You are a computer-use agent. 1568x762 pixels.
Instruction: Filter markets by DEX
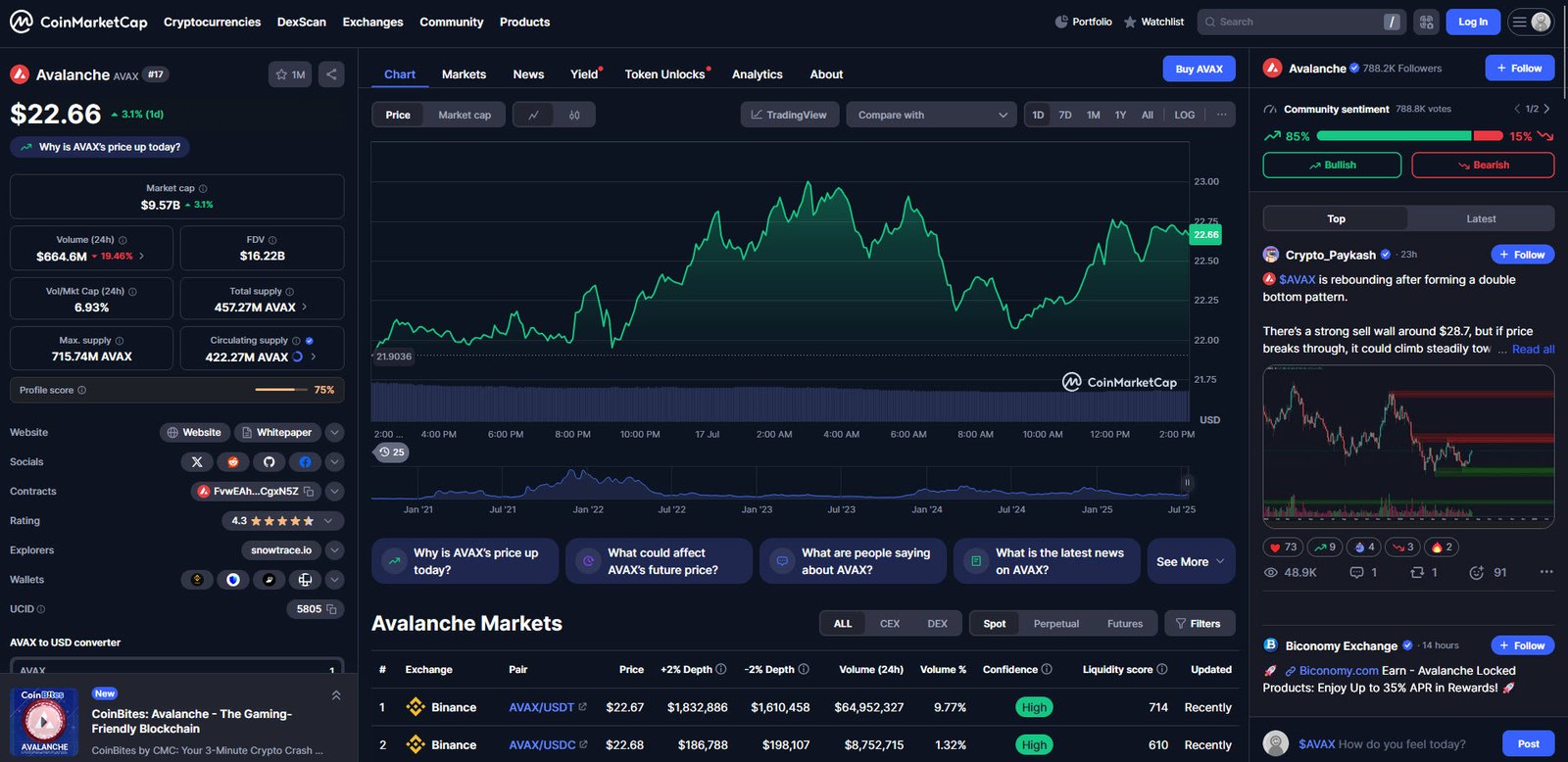click(938, 624)
